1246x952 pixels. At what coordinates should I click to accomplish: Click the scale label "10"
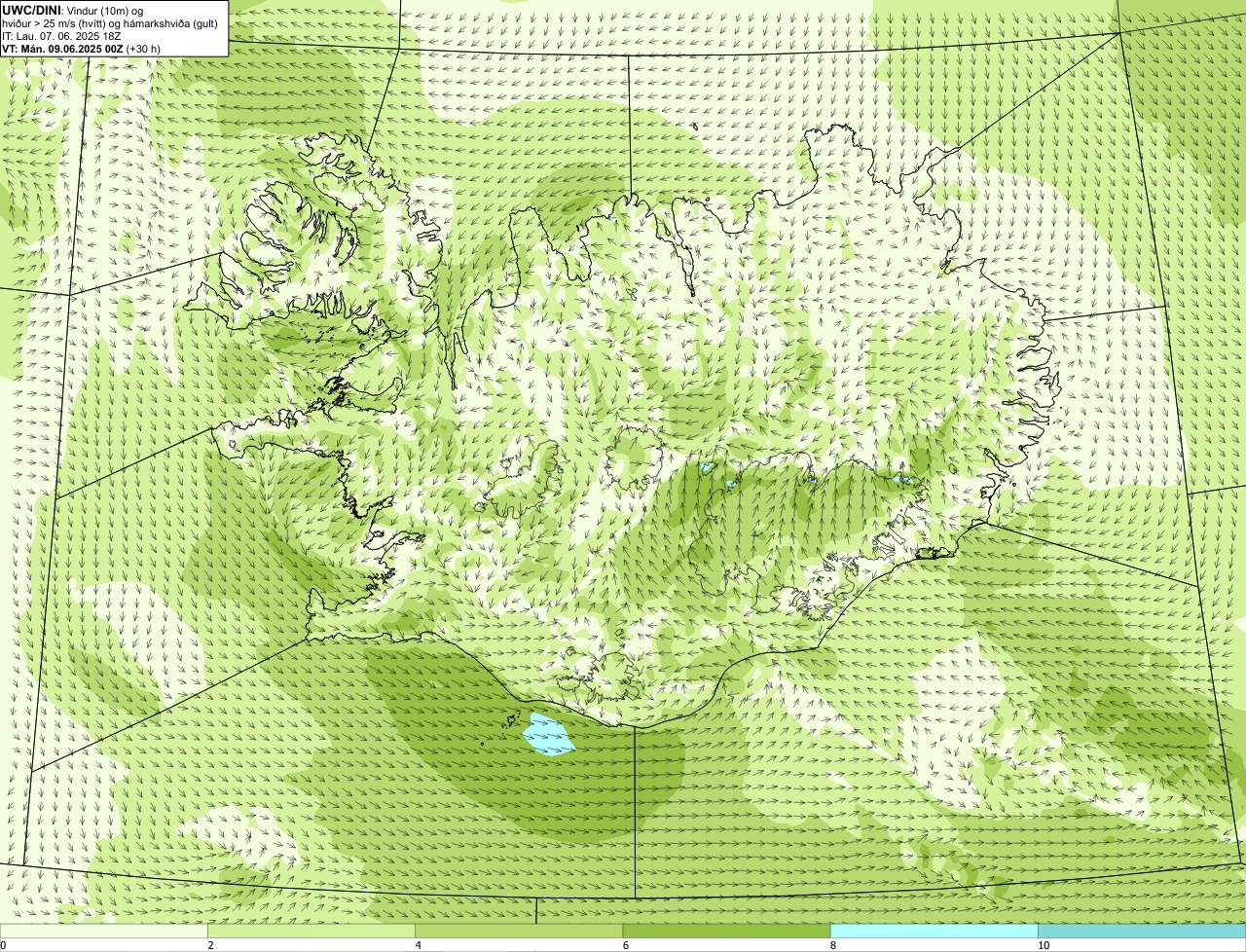coord(1044,945)
